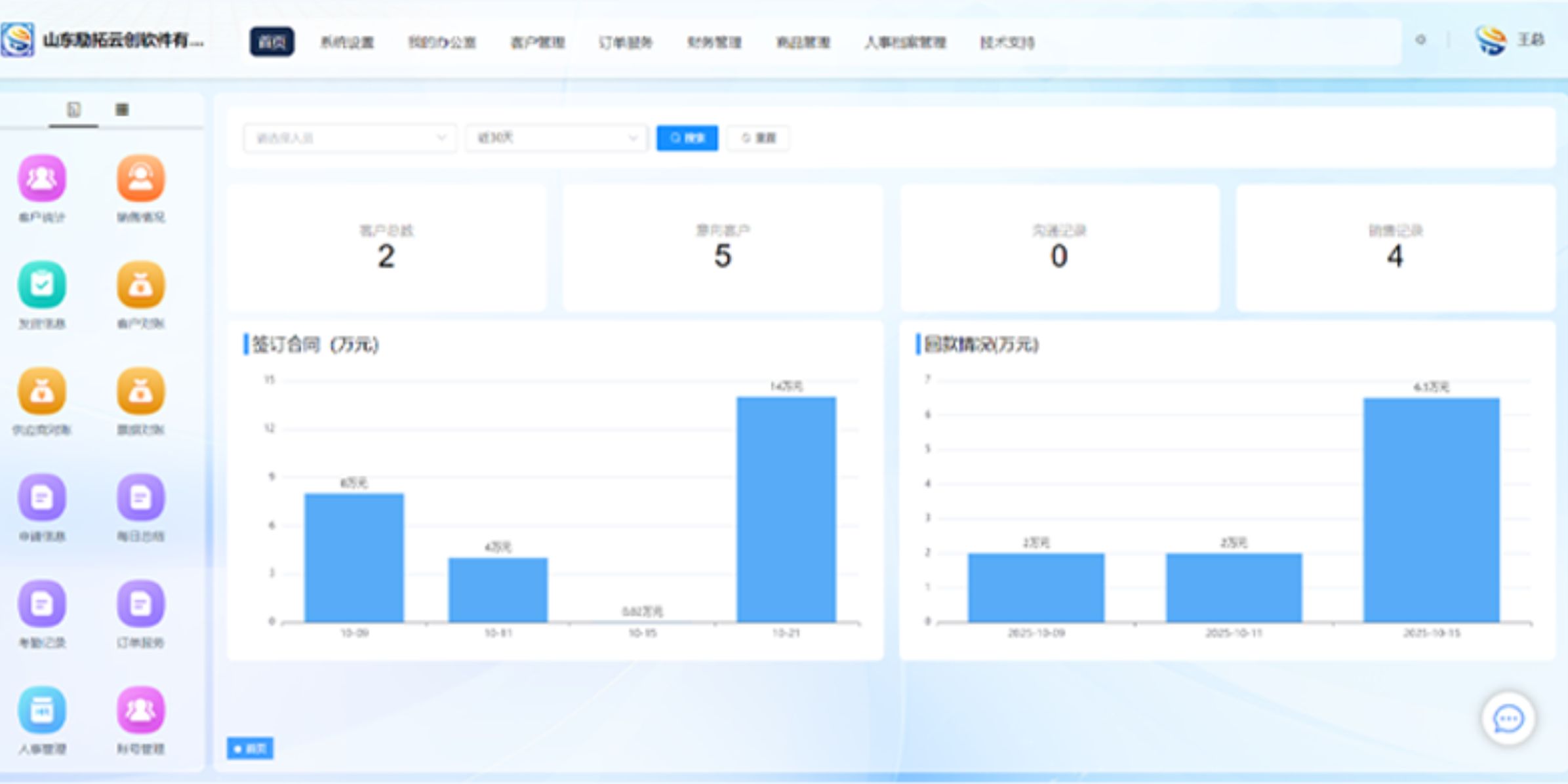Click the 重置 reset button
This screenshot has height=784, width=1568.
758,138
